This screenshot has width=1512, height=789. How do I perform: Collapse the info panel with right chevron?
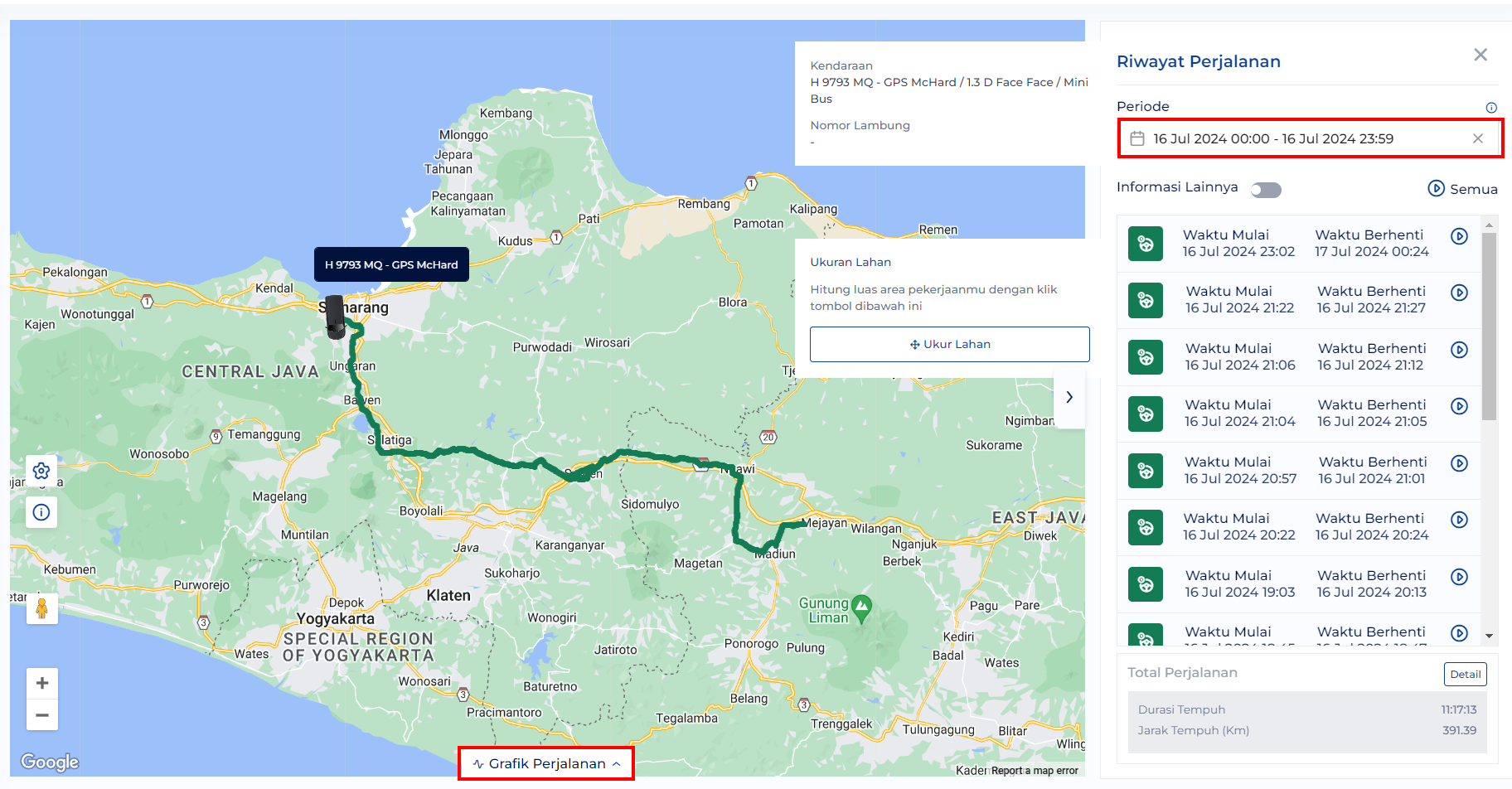point(1069,397)
